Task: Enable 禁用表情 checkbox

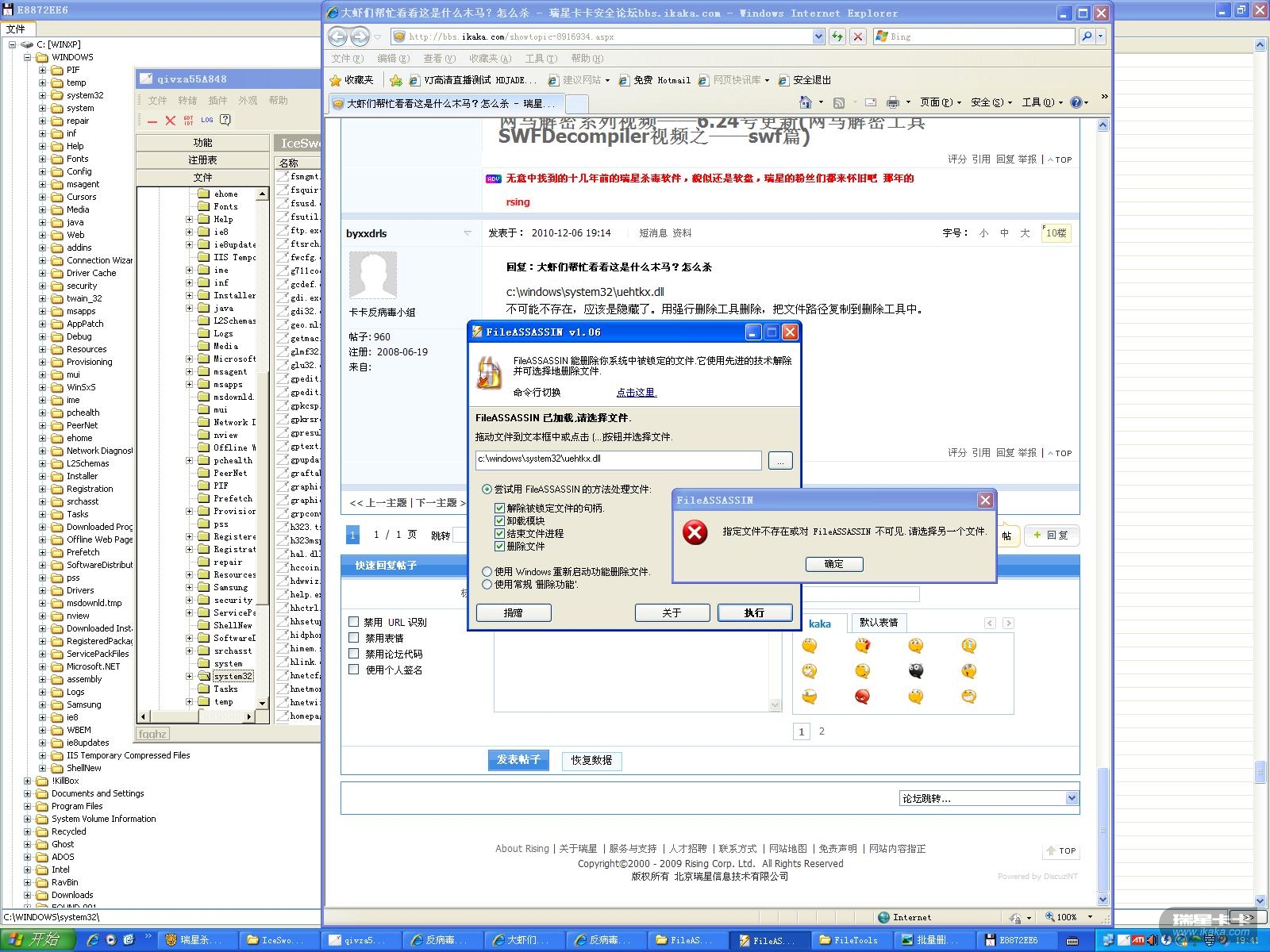Action: coord(354,638)
